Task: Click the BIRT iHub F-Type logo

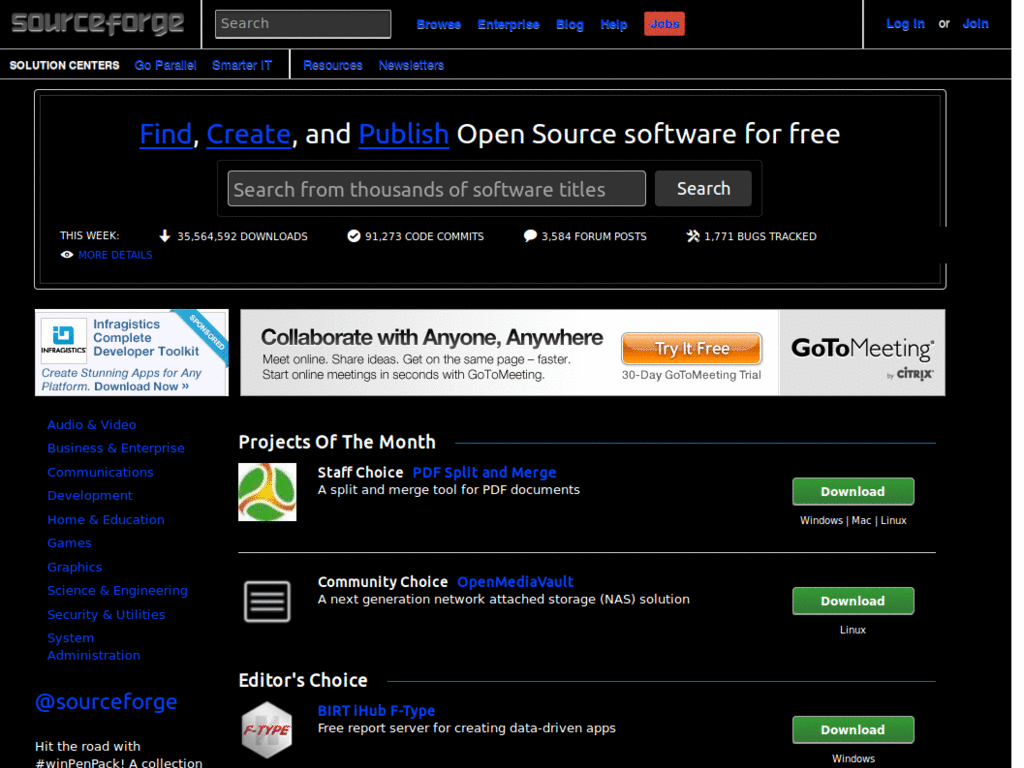Action: (266, 730)
